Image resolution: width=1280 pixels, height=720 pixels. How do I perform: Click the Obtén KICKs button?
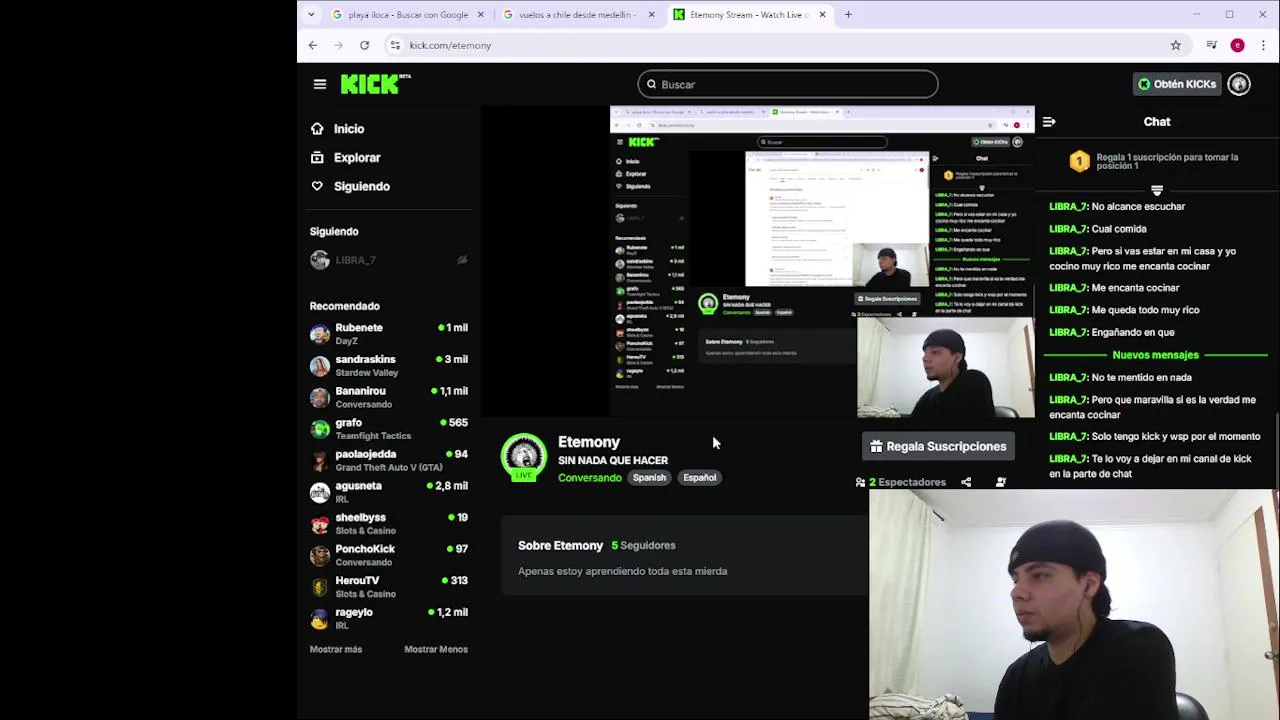click(1177, 84)
